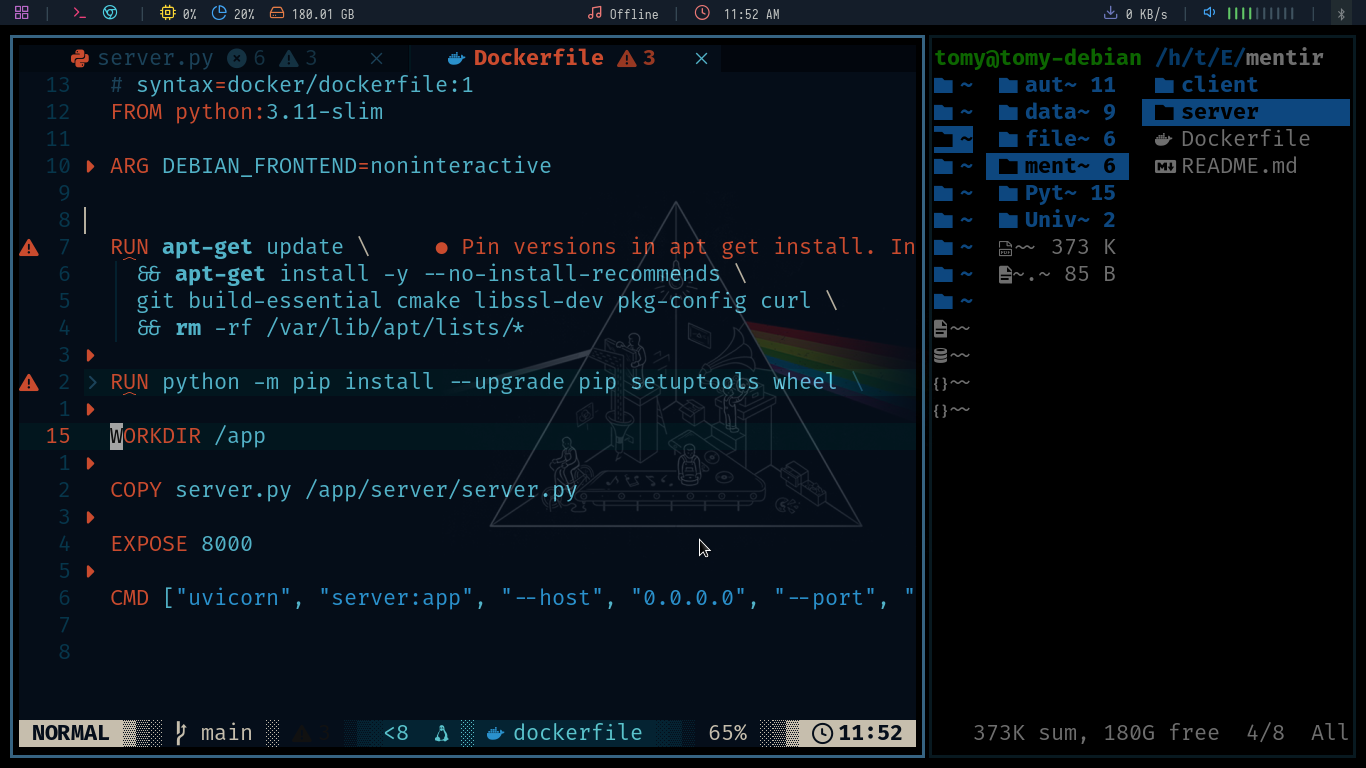The image size is (1366, 768).
Task: Click warning sign beside RUN apt-get update
Action: 29,247
